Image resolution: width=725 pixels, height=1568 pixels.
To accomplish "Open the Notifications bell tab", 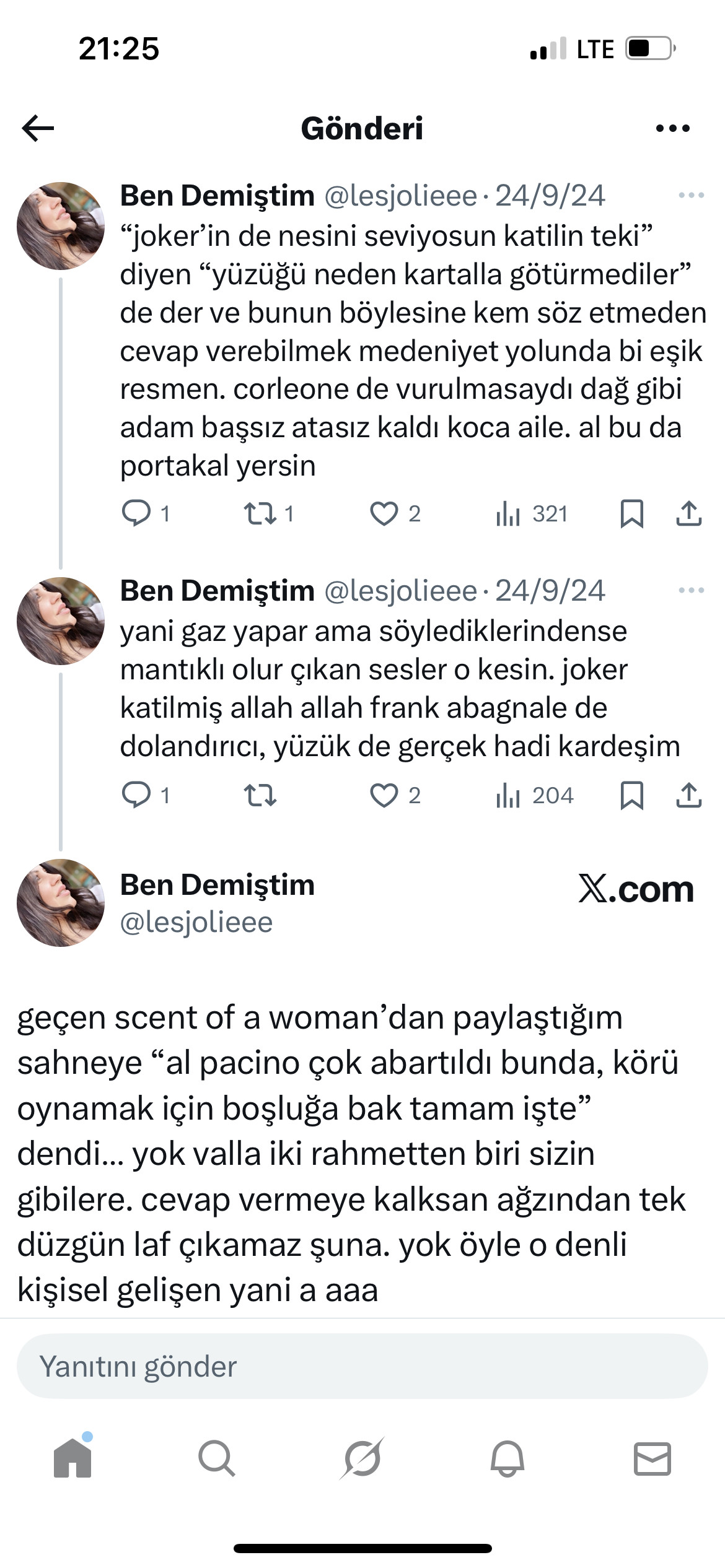I will (507, 1458).
